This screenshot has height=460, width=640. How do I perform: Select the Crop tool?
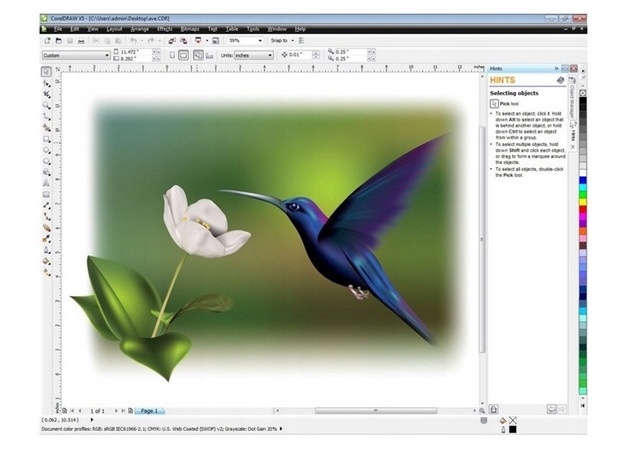[47, 95]
